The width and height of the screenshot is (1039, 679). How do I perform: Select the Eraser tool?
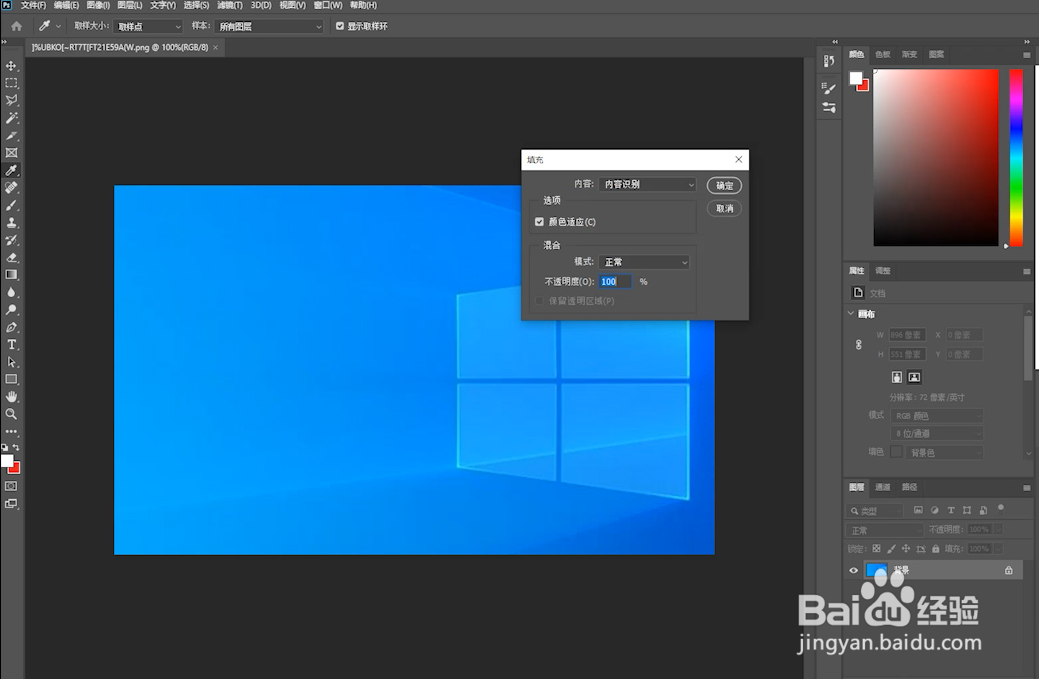(11, 258)
